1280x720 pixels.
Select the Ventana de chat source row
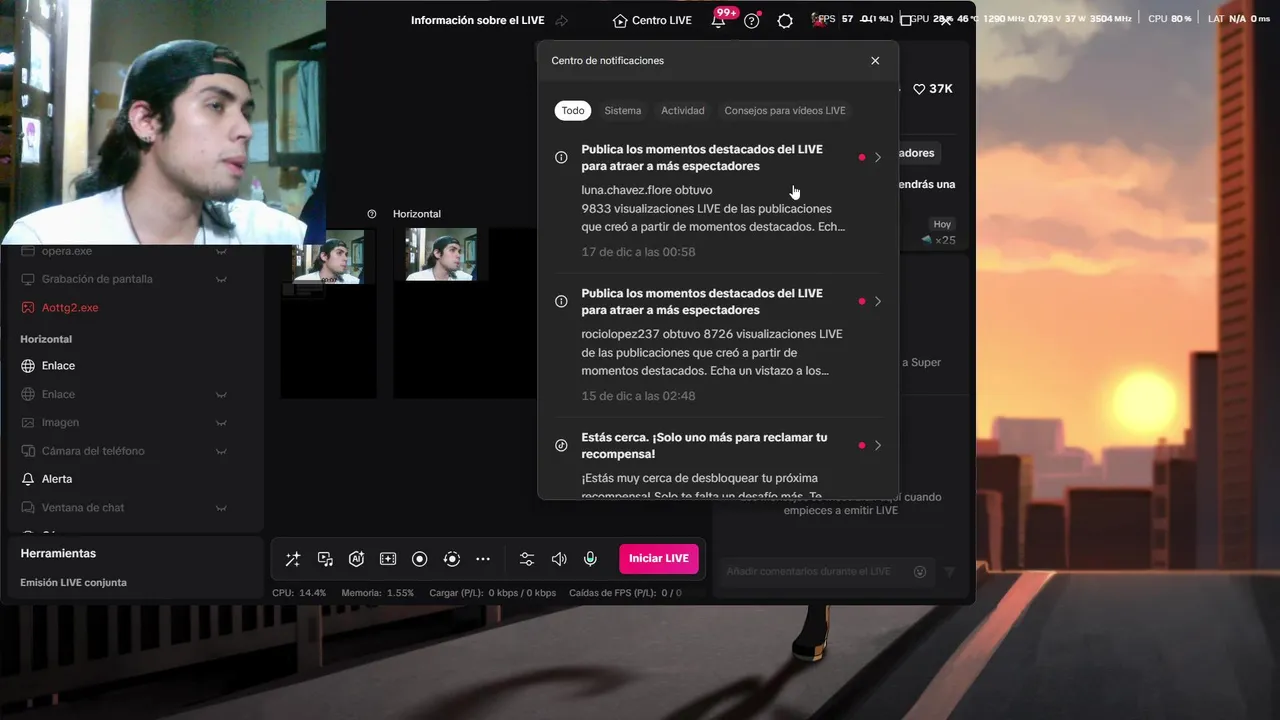135,508
